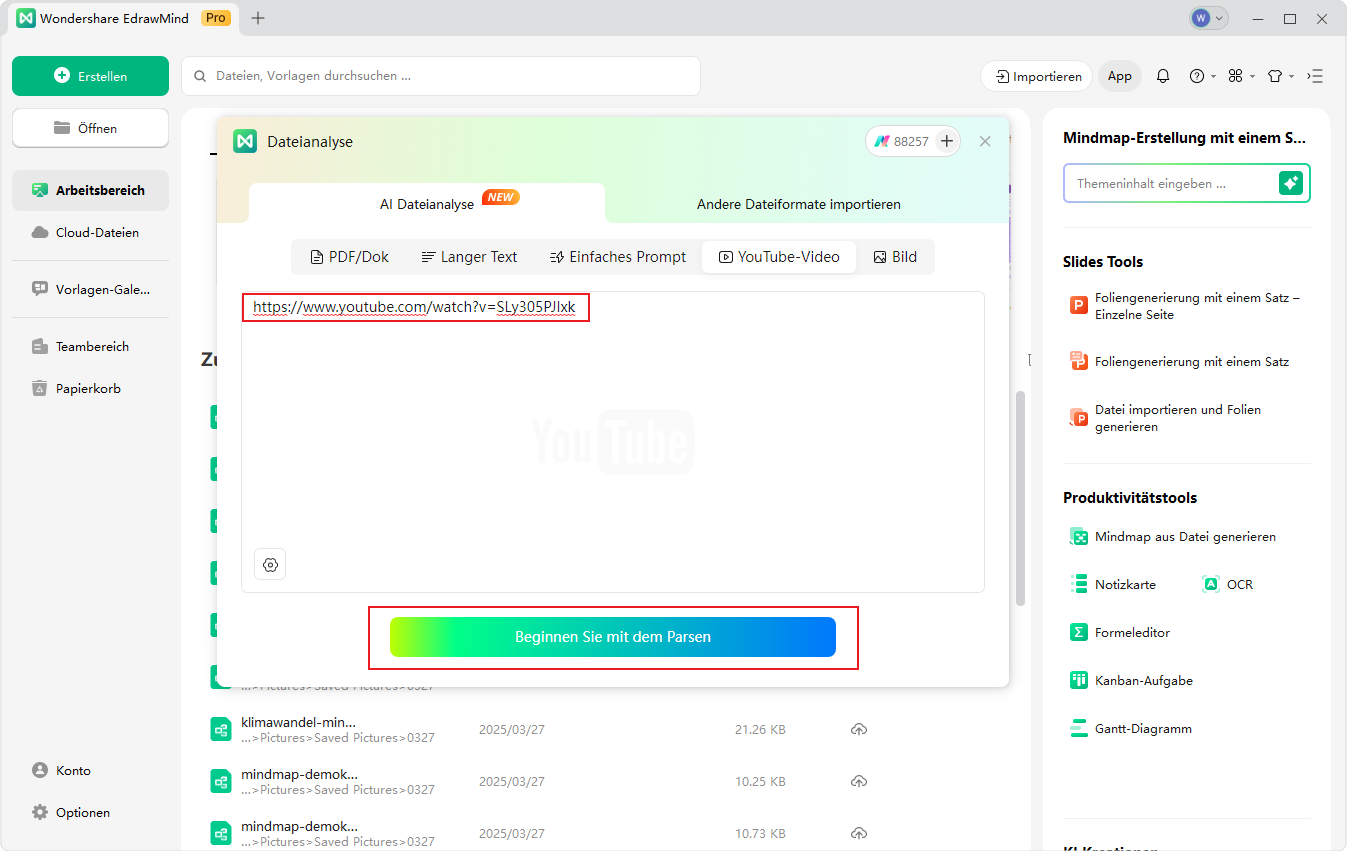1347x851 pixels.
Task: Click the YouTube URL in the analysis field
Action: (x=416, y=306)
